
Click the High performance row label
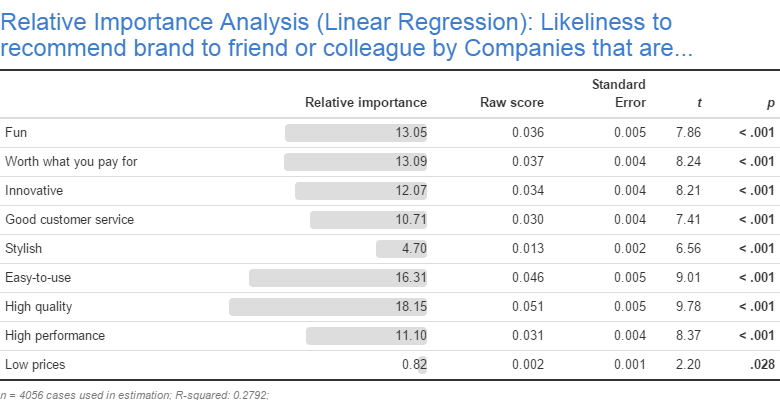55,335
